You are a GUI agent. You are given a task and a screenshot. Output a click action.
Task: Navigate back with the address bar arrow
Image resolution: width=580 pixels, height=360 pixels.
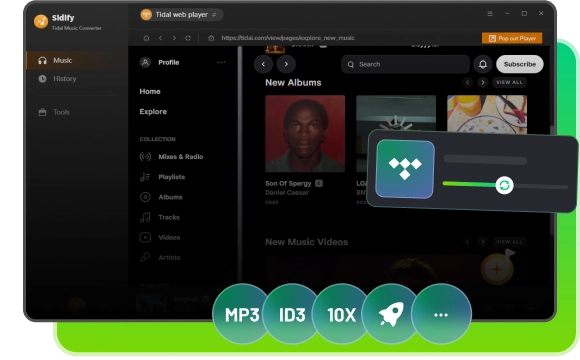(x=160, y=38)
